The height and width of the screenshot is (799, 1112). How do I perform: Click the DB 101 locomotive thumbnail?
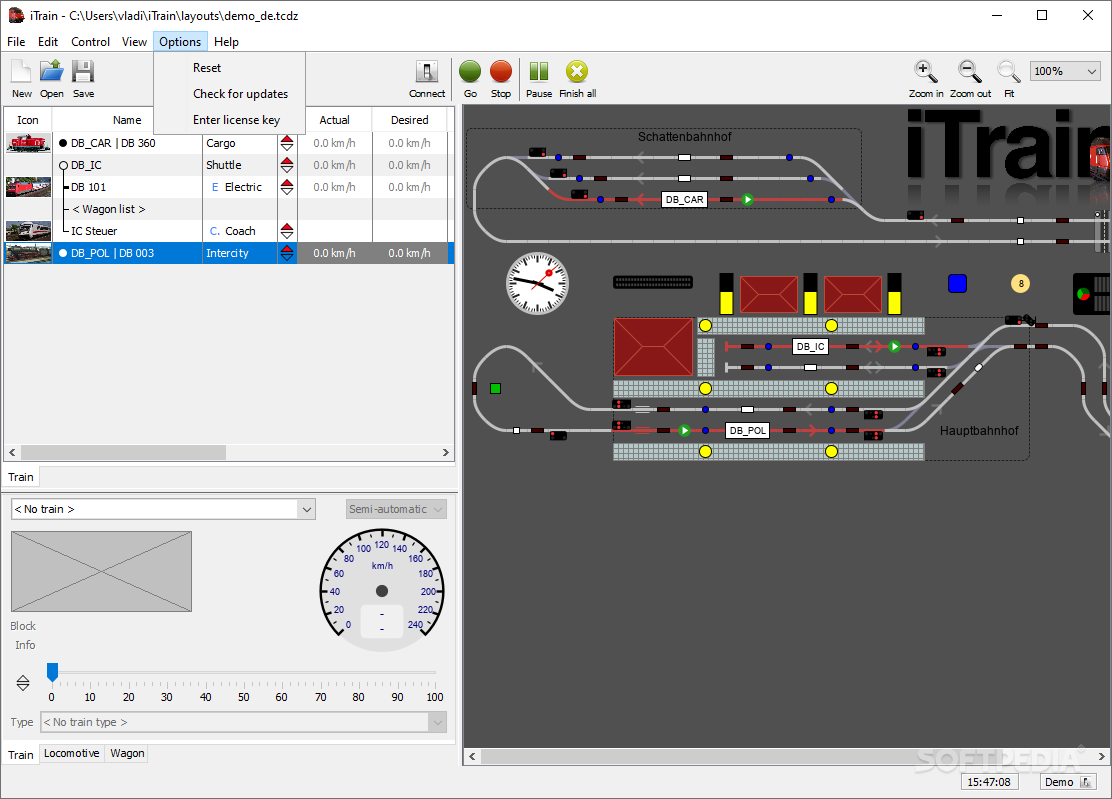point(28,187)
